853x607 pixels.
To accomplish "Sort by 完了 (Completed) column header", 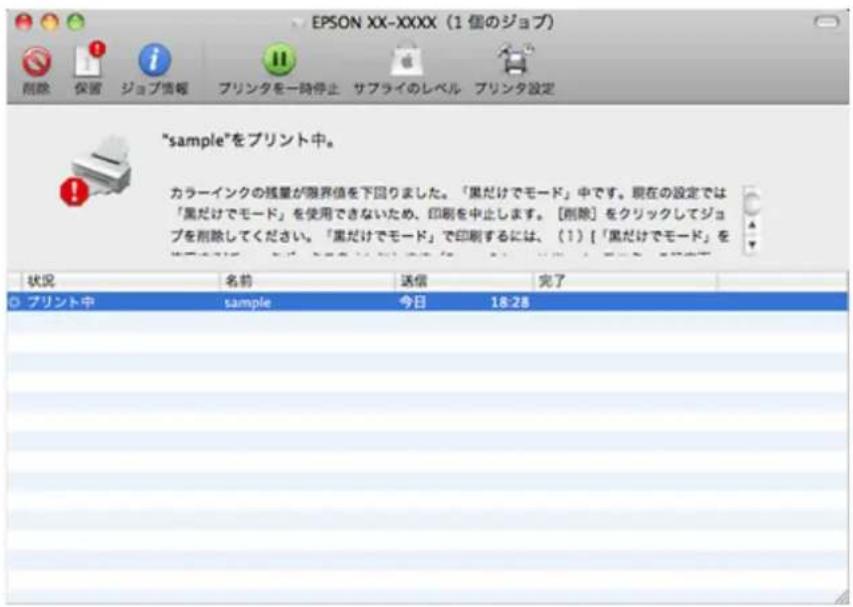I will pyautogui.click(x=625, y=281).
